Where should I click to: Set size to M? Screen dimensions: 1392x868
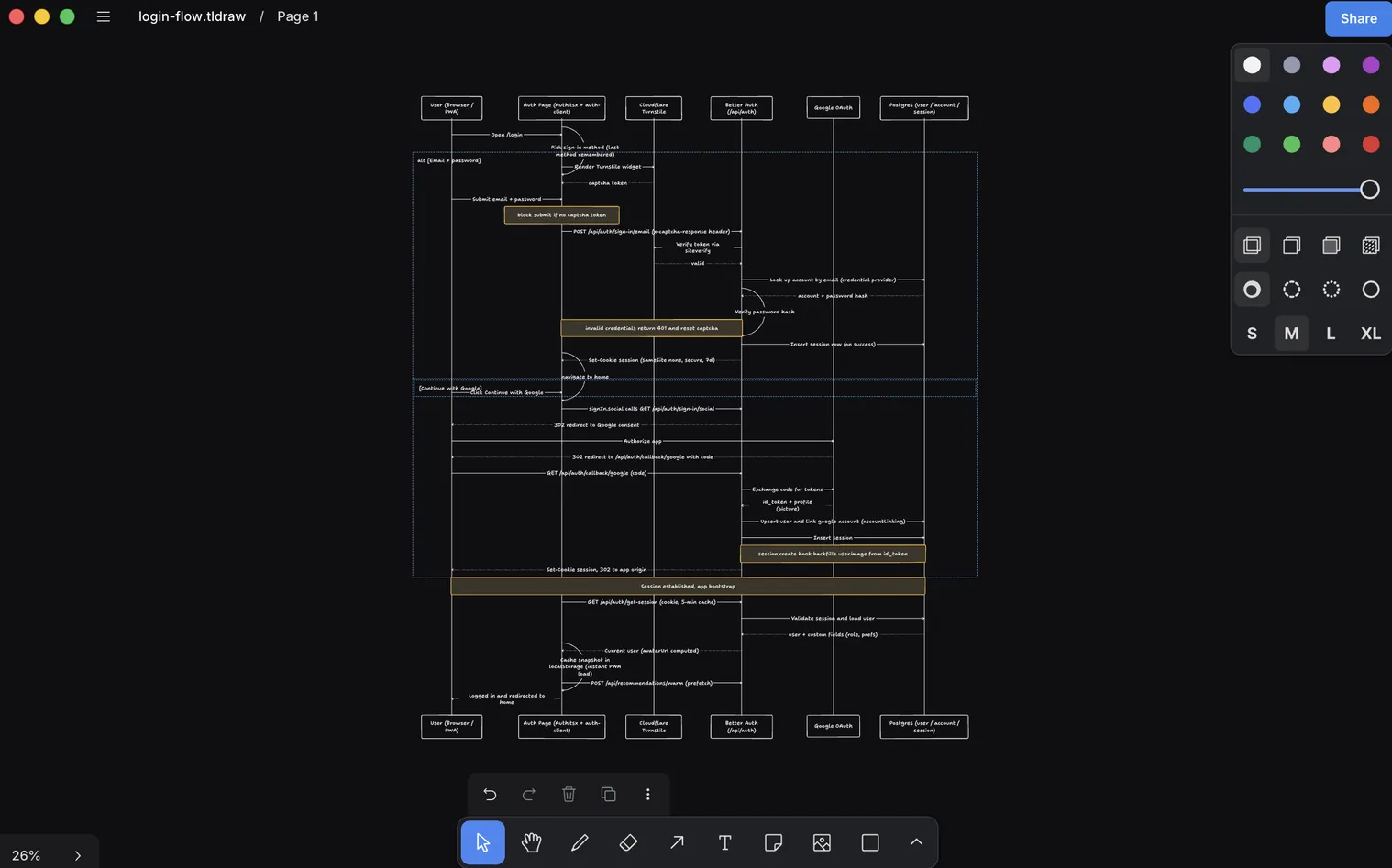click(1291, 334)
